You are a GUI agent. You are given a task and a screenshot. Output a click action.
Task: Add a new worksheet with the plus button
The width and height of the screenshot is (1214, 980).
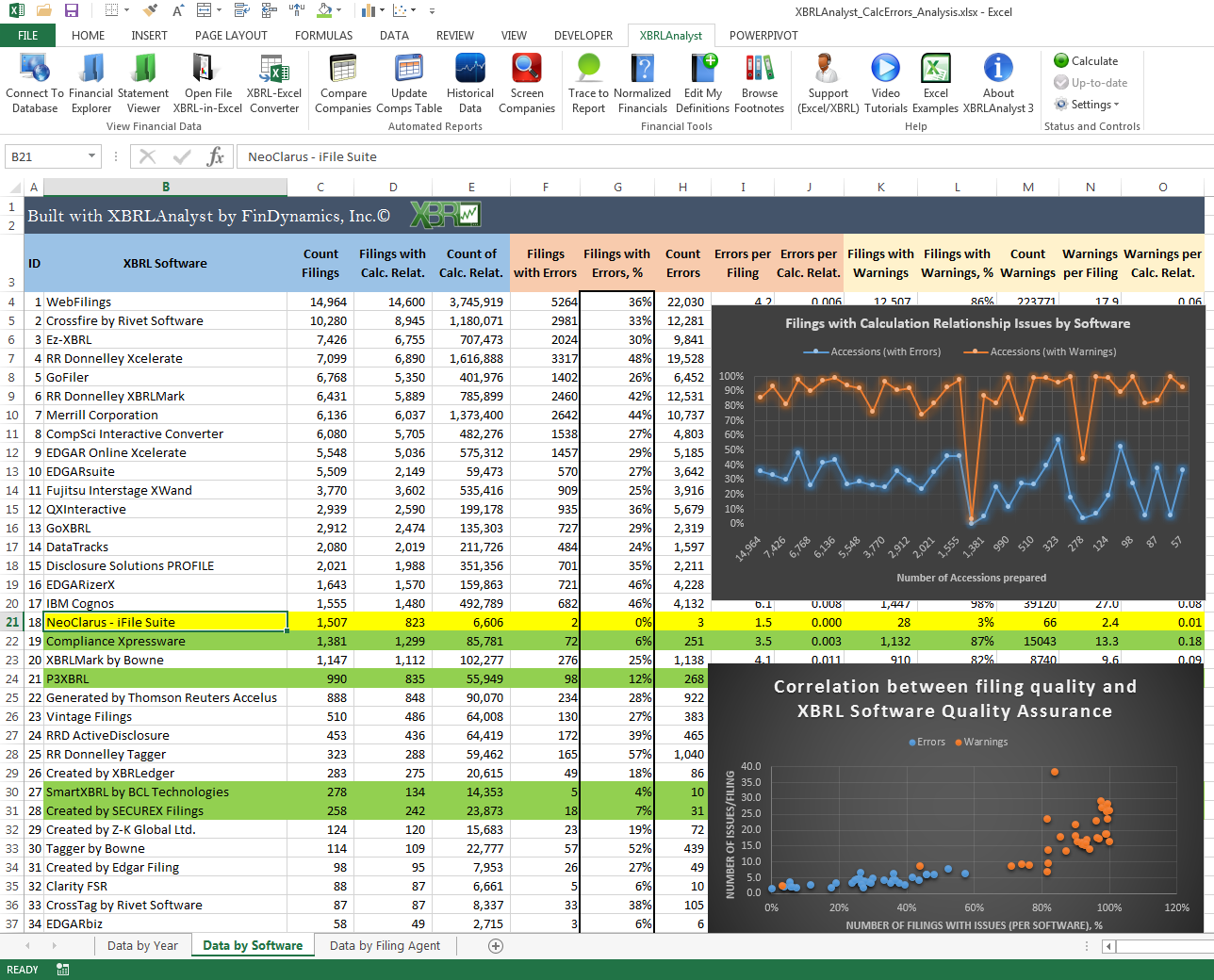(x=496, y=944)
